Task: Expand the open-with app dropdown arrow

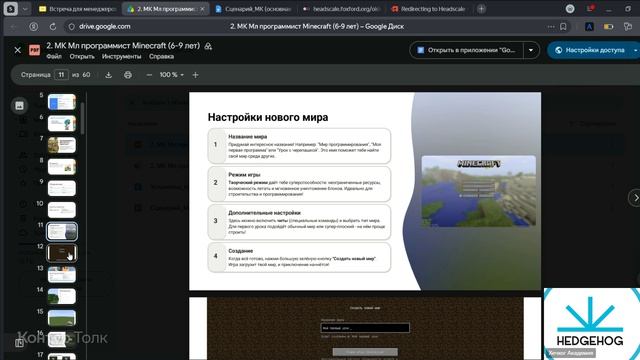Action: pyautogui.click(x=531, y=50)
